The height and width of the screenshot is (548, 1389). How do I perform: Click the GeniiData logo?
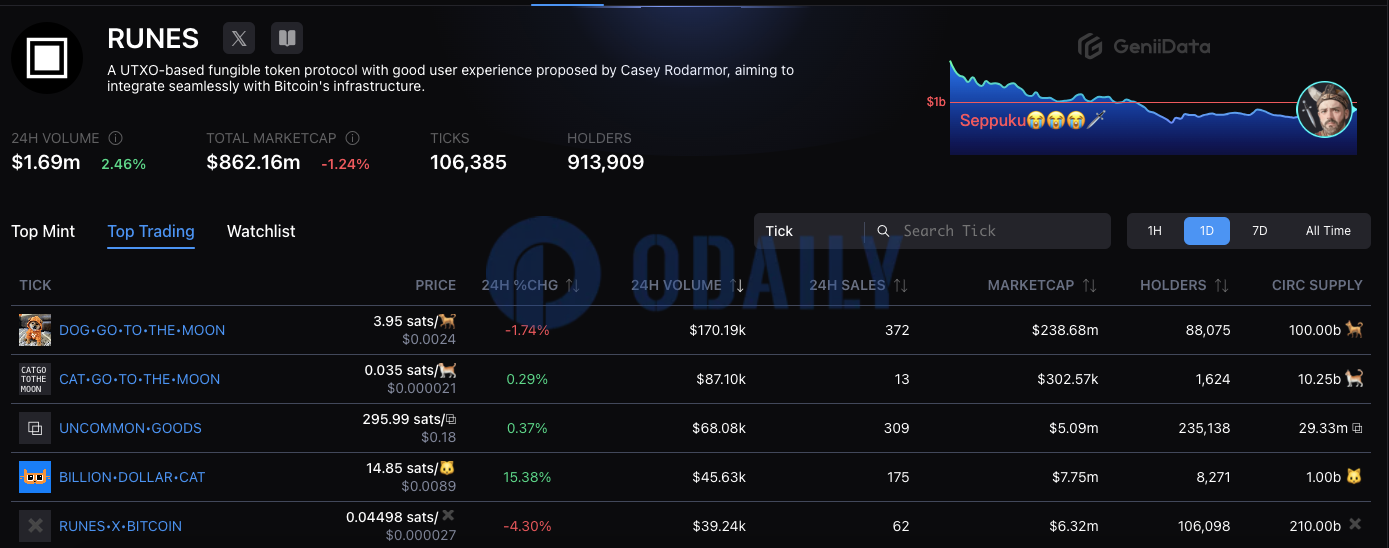pos(1143,46)
